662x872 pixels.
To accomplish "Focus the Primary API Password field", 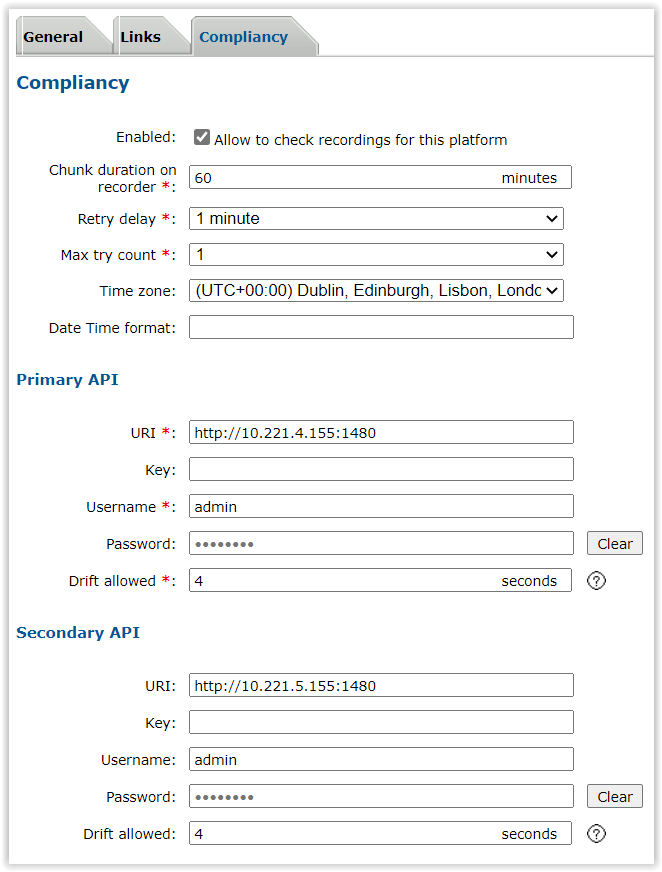I will (381, 543).
